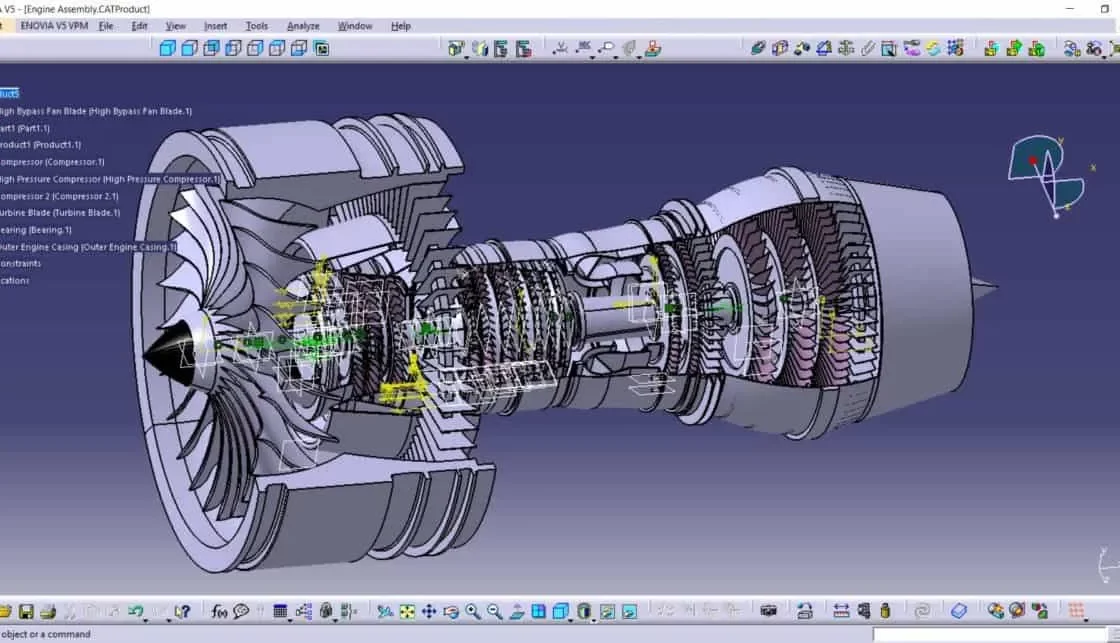Click the compass in the 3D view

[x=1047, y=176]
